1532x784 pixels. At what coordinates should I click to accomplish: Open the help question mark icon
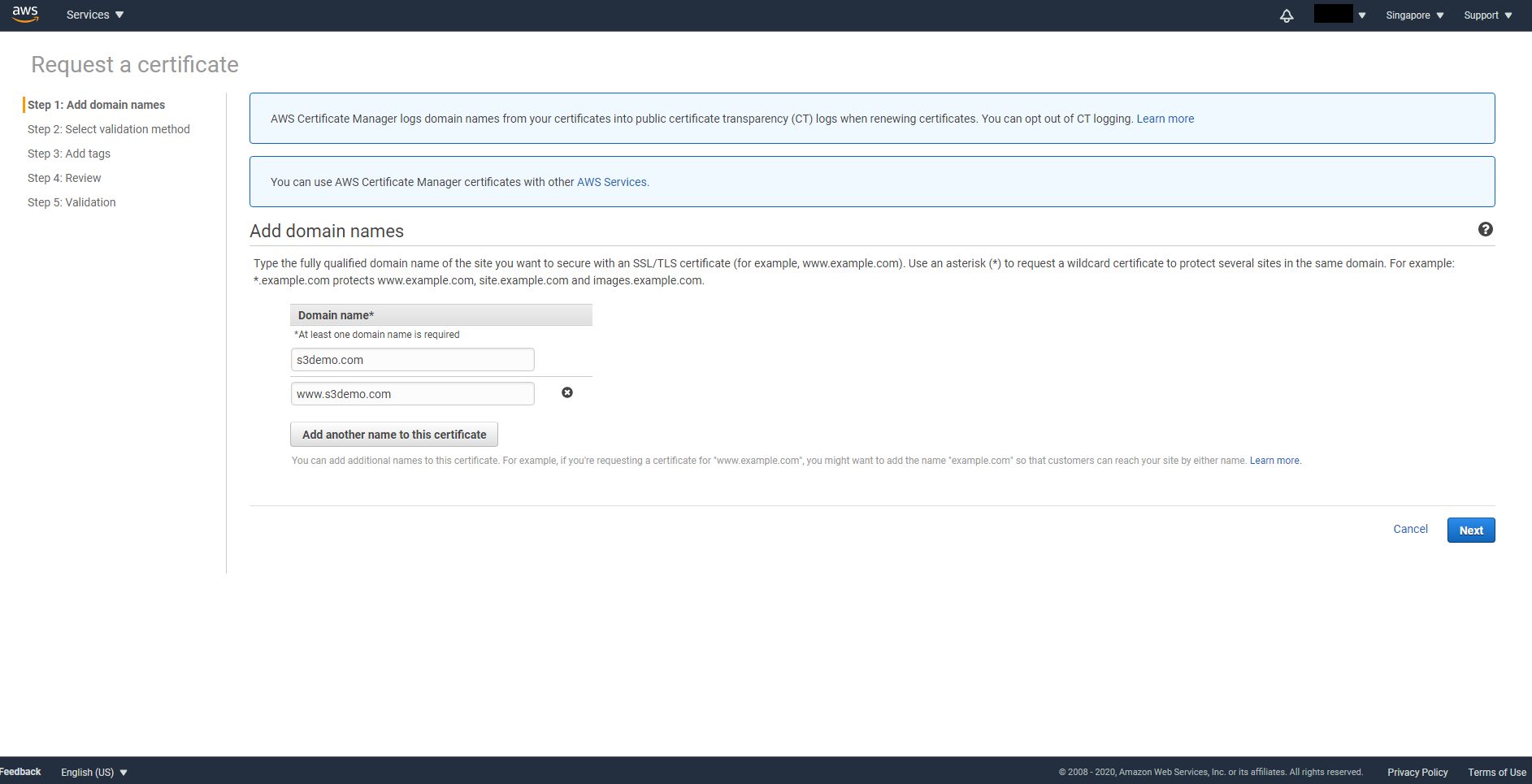click(1486, 229)
